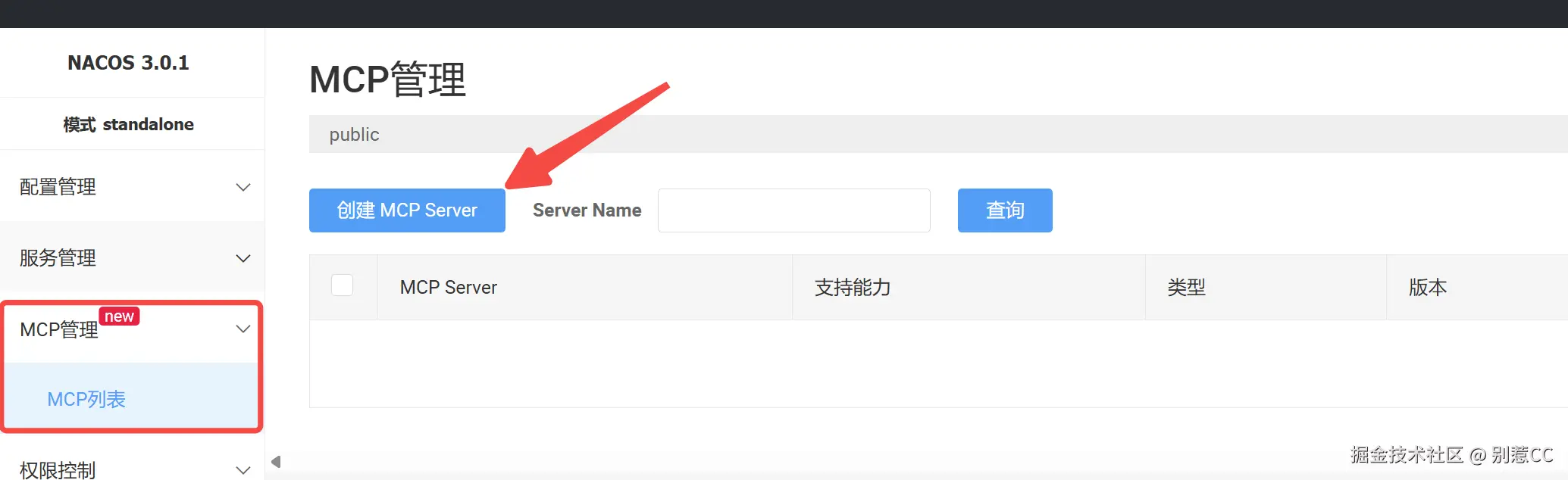The width and height of the screenshot is (1568, 480).
Task: Select the 服务管理 sidebar menu
Action: pos(132,258)
